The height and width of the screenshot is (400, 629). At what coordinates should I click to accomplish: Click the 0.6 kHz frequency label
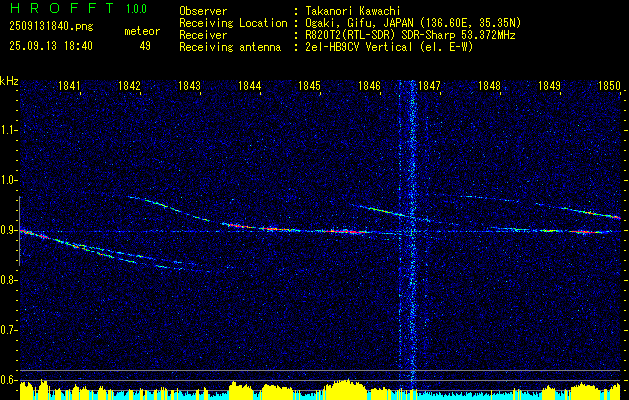tap(8, 380)
